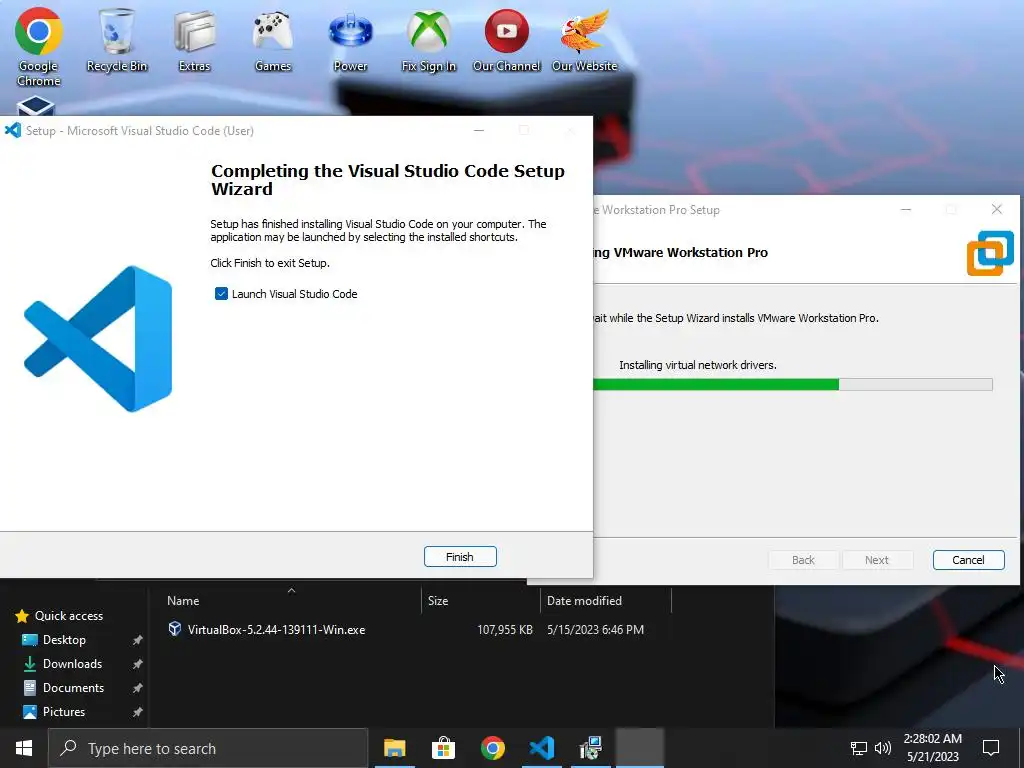
Task: Select the Games desktop icon
Action: (x=273, y=41)
